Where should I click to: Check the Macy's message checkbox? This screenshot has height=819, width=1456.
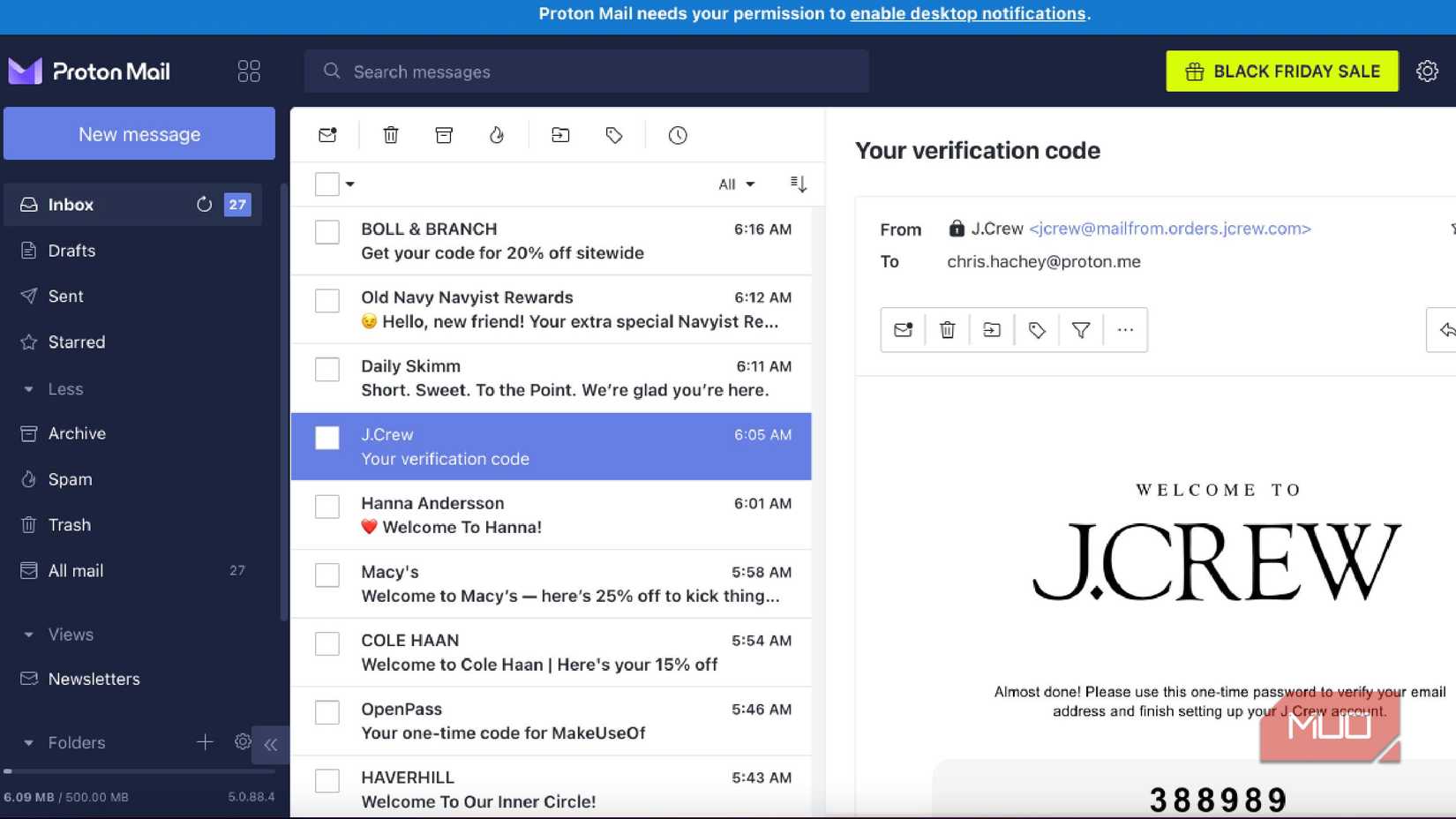(327, 575)
